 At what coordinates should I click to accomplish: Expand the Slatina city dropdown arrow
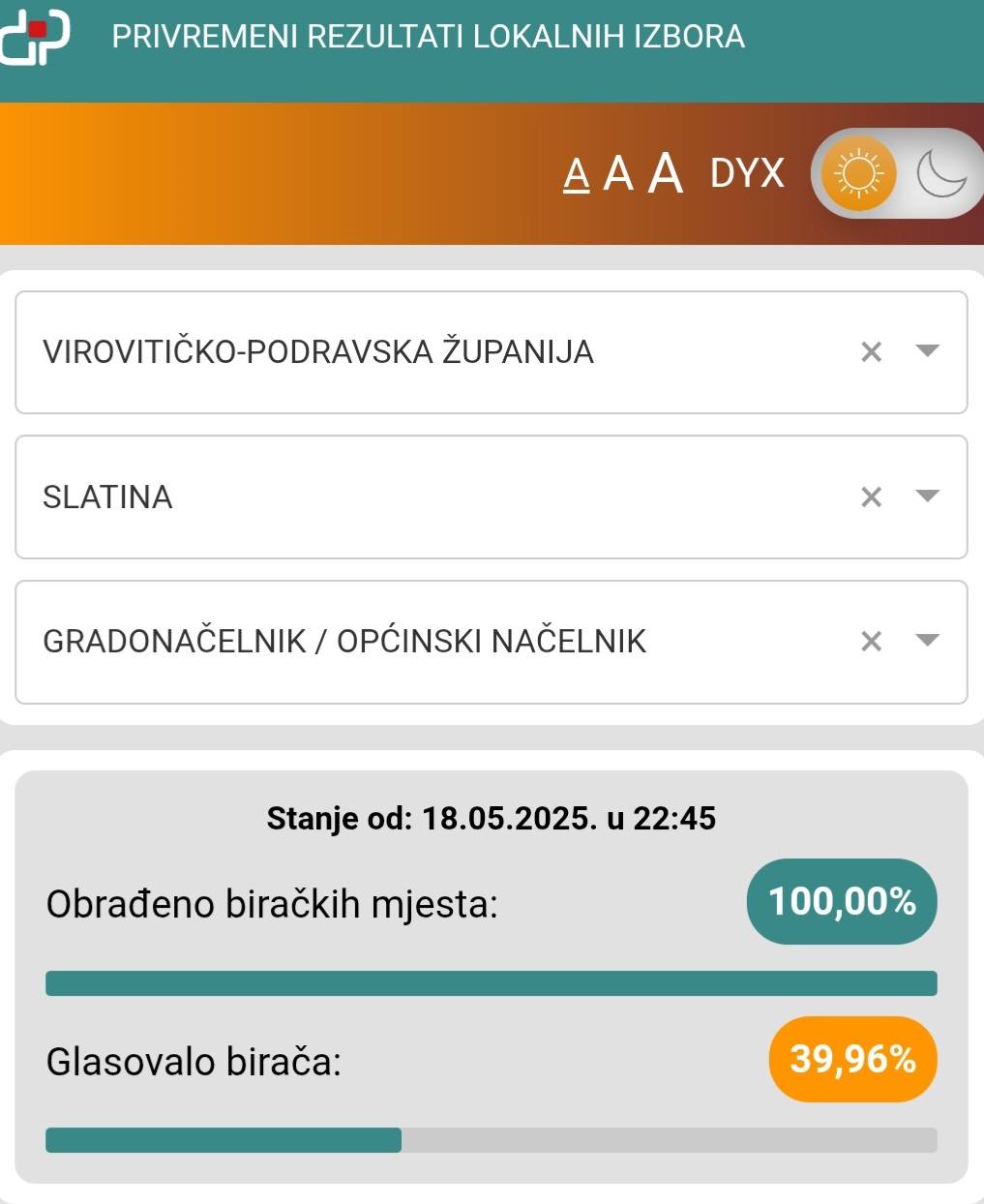coord(927,496)
